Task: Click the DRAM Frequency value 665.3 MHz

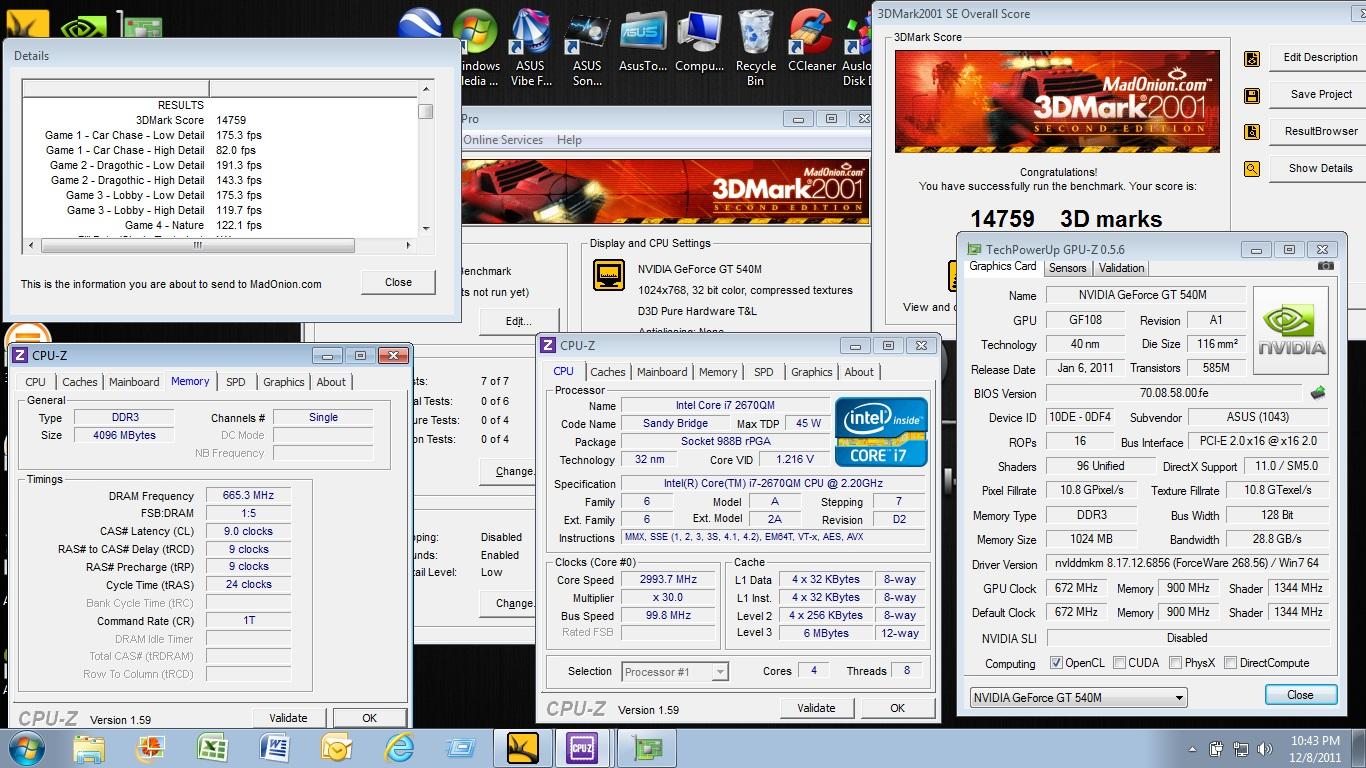Action: coord(248,496)
